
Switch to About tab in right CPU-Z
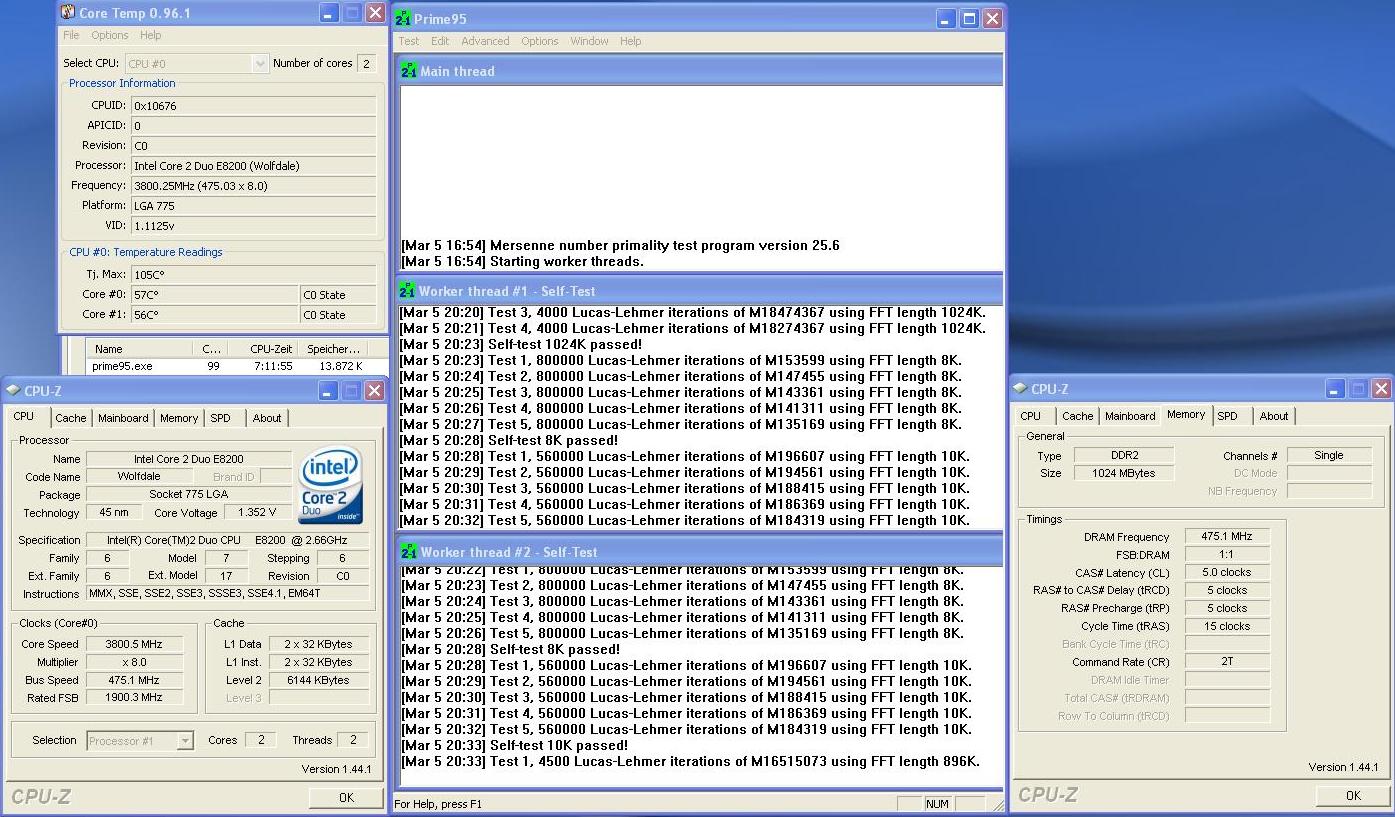[1274, 416]
